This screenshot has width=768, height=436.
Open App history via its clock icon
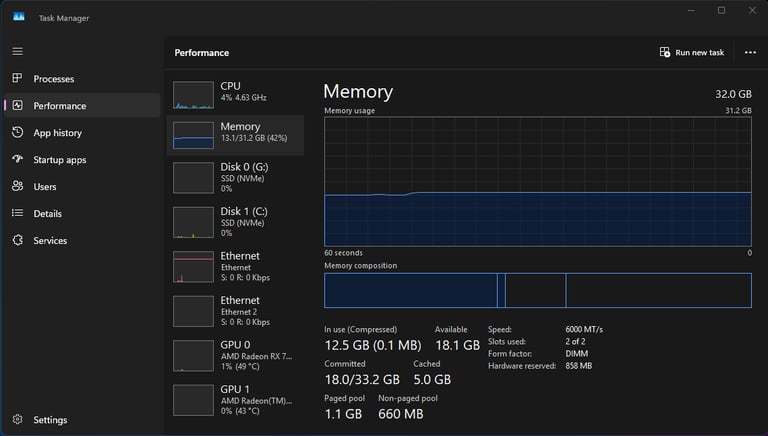[x=18, y=132]
